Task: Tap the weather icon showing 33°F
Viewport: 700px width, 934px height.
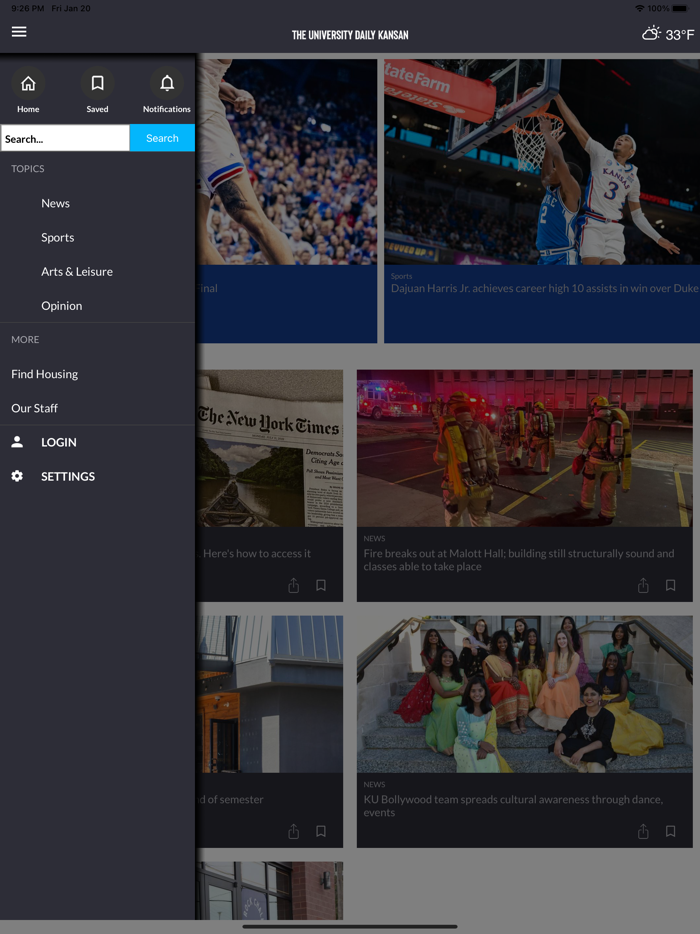Action: coord(651,33)
